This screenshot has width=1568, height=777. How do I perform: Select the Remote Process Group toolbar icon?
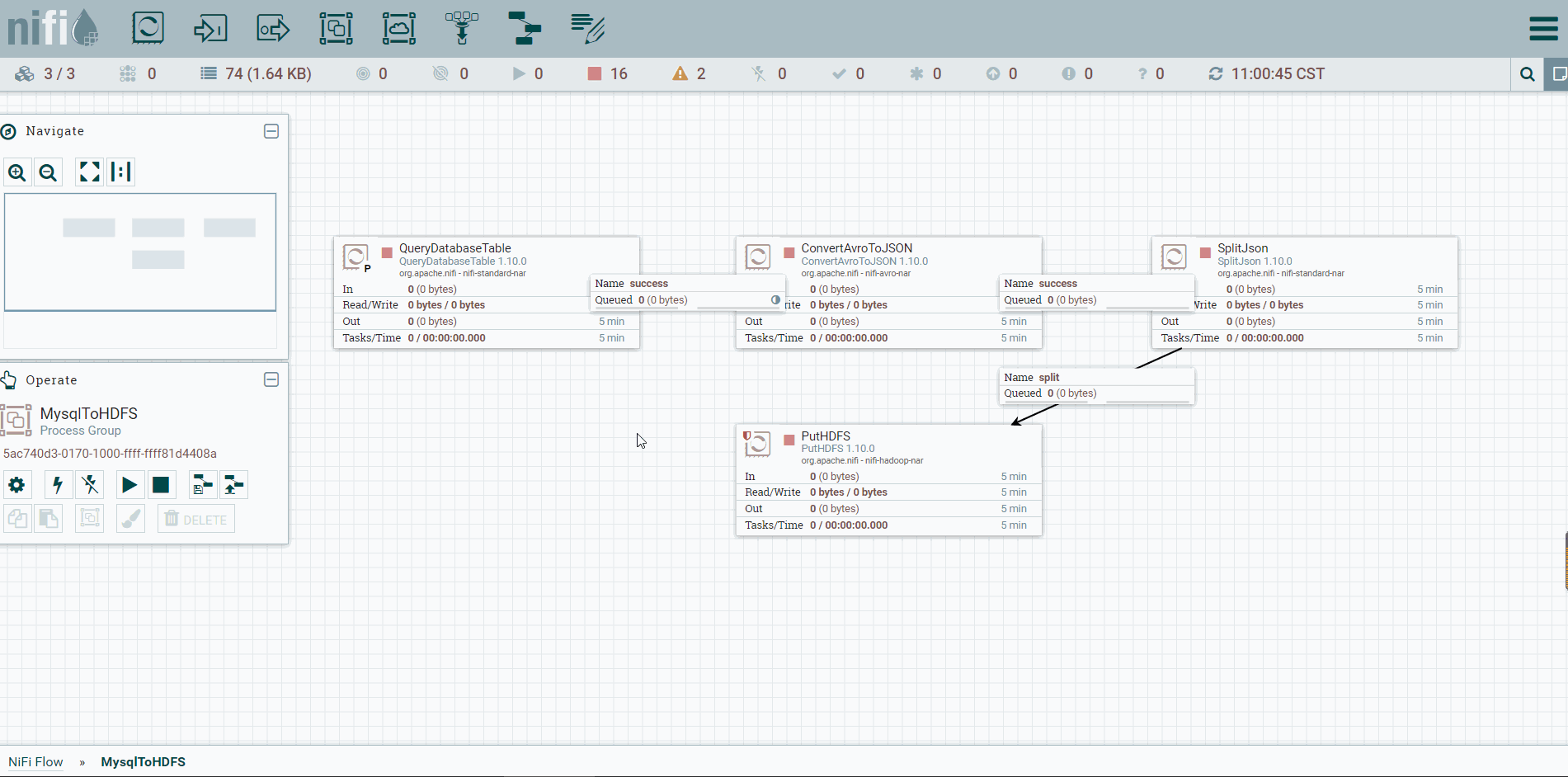coord(399,28)
